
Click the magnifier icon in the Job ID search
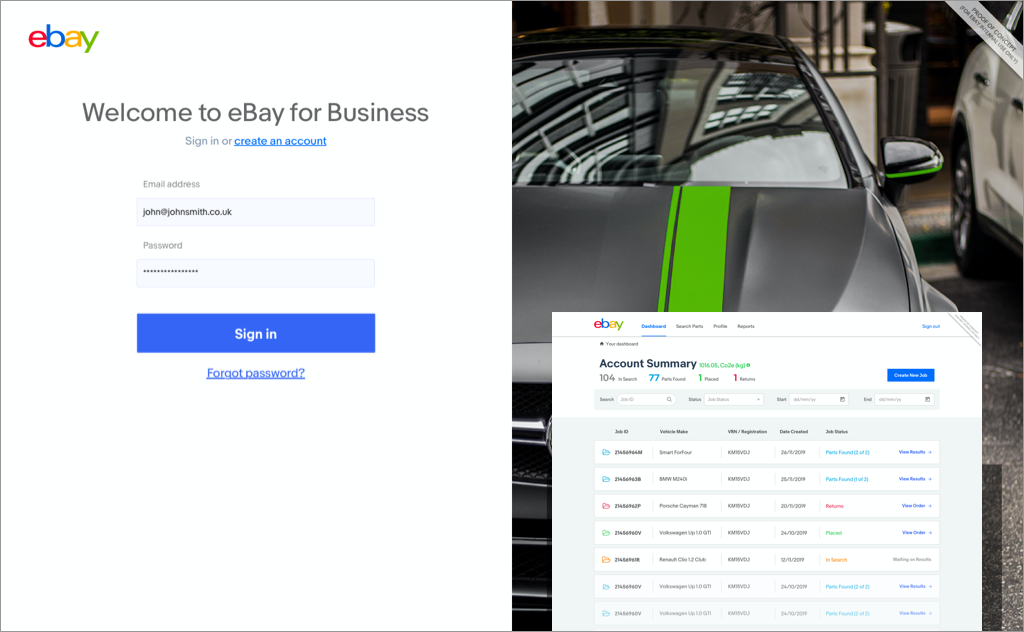(x=669, y=399)
